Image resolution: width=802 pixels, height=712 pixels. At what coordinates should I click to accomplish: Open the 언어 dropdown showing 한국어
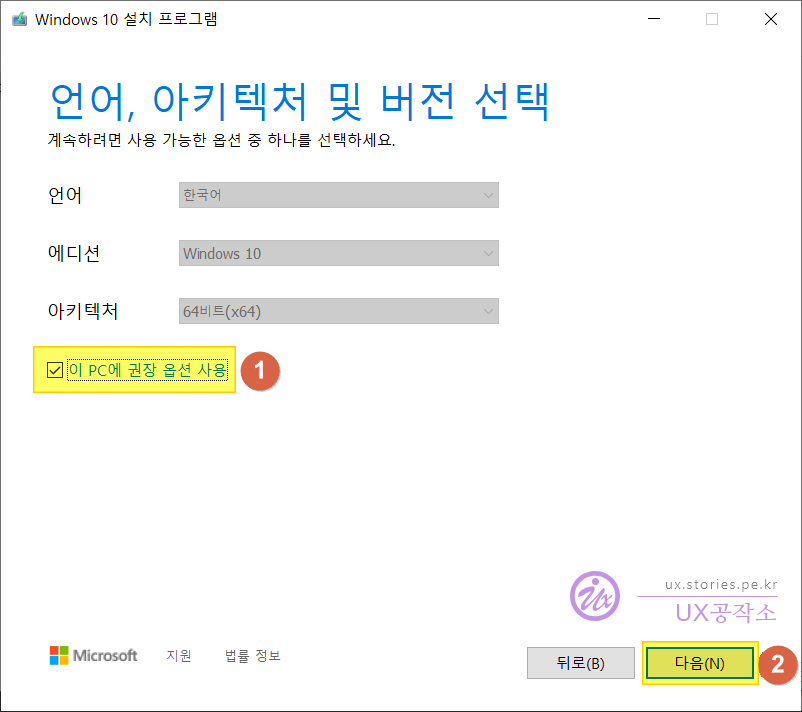click(x=338, y=195)
